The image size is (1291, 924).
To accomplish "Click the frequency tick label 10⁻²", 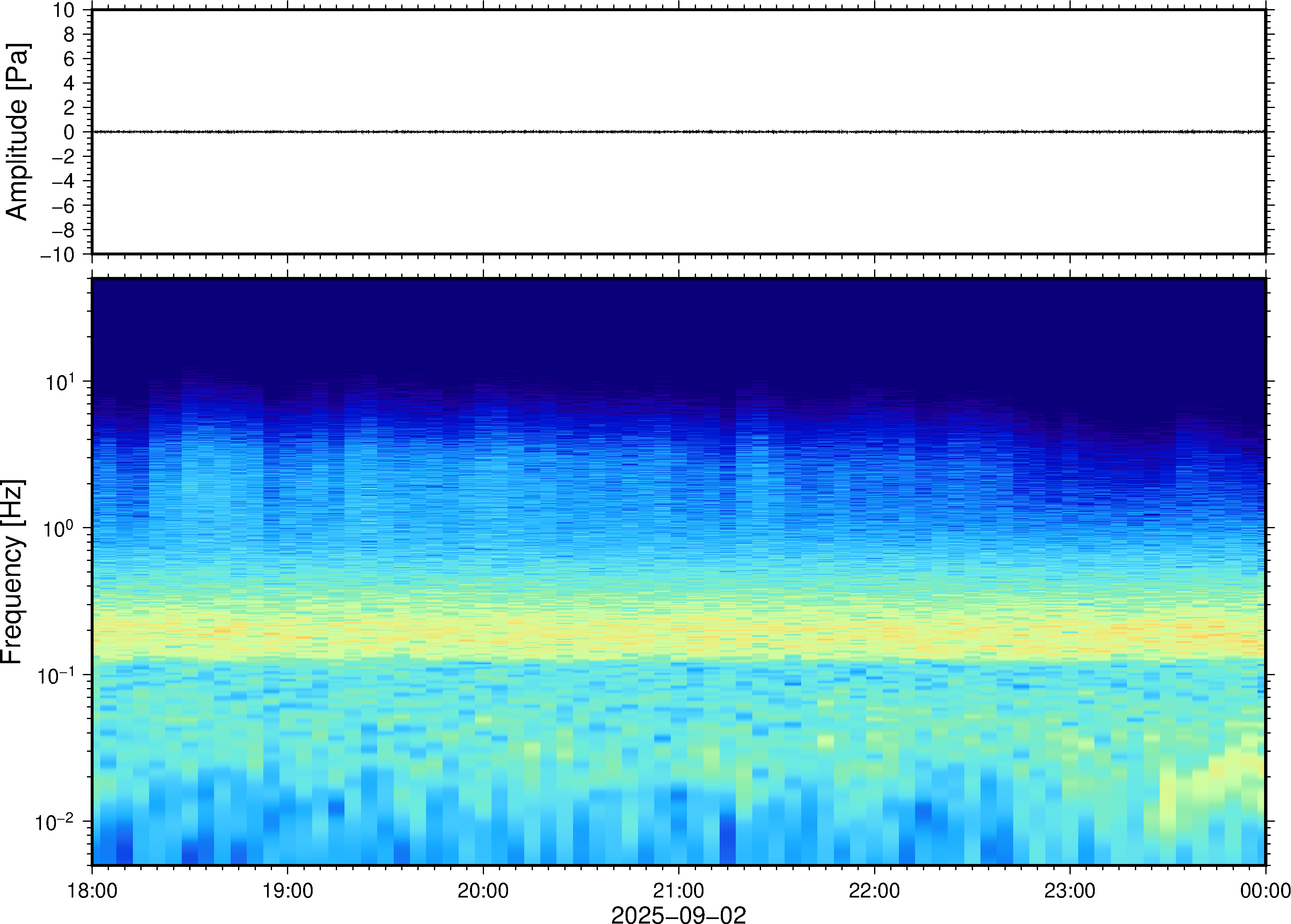I will 55,822.
